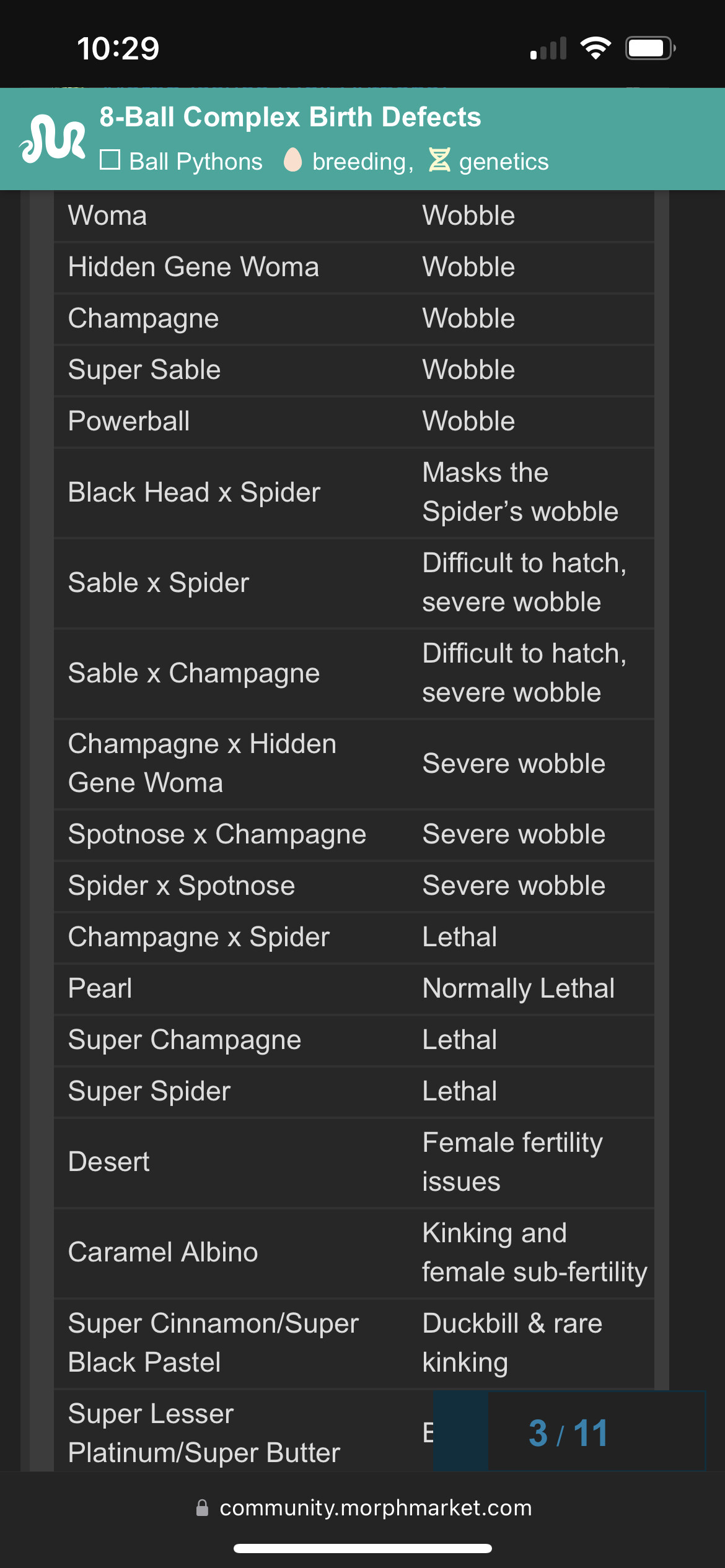Open the Ball Pythons category square
The height and width of the screenshot is (1568, 725).
[110, 160]
